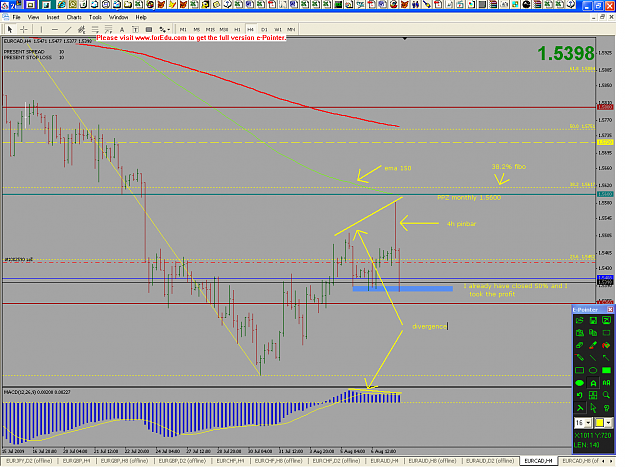625x467 pixels.
Task: Click the e-Pointer undo icon
Action: [x=580, y=395]
